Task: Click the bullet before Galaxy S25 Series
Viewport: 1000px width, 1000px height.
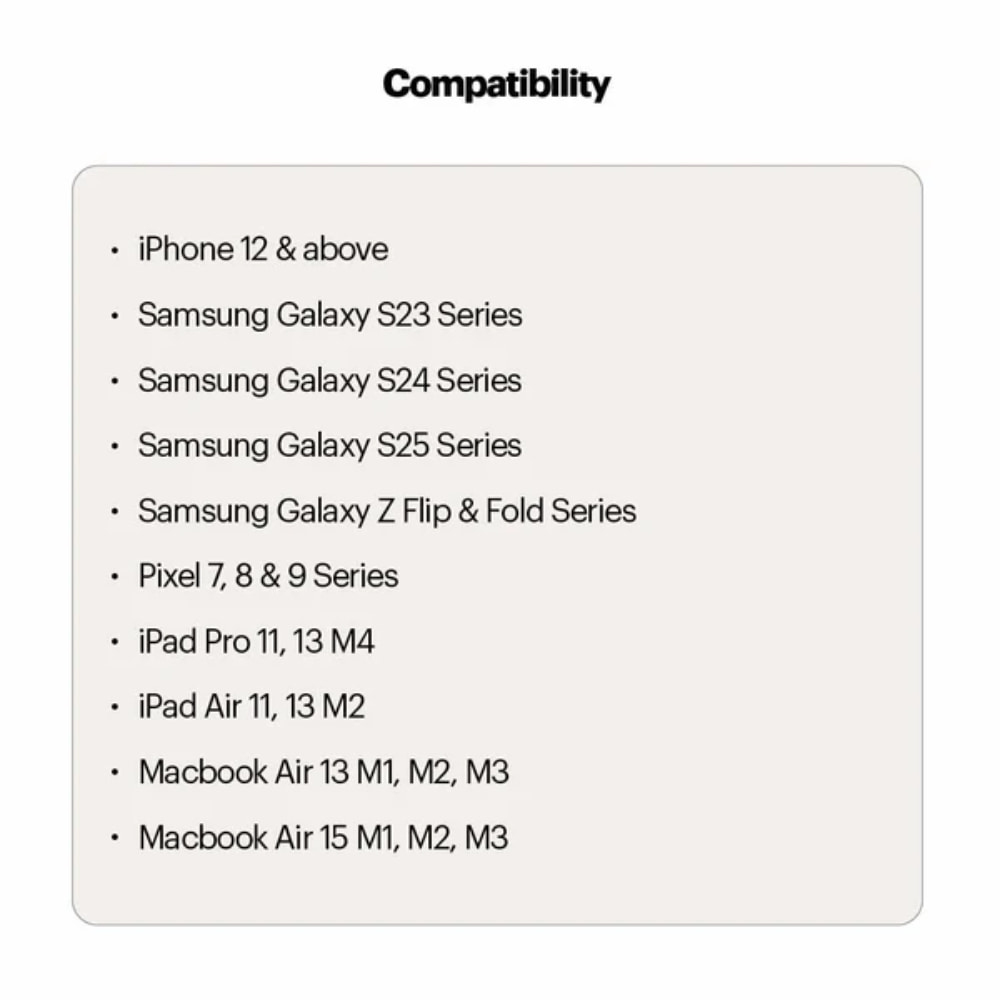Action: tap(115, 446)
